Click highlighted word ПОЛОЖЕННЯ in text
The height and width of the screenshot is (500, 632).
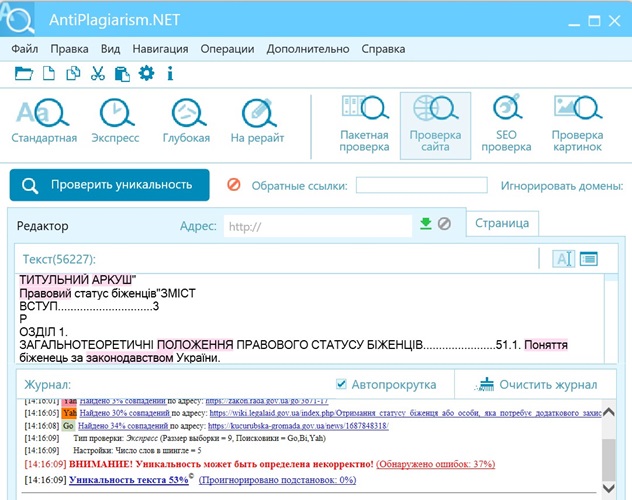[x=195, y=345]
